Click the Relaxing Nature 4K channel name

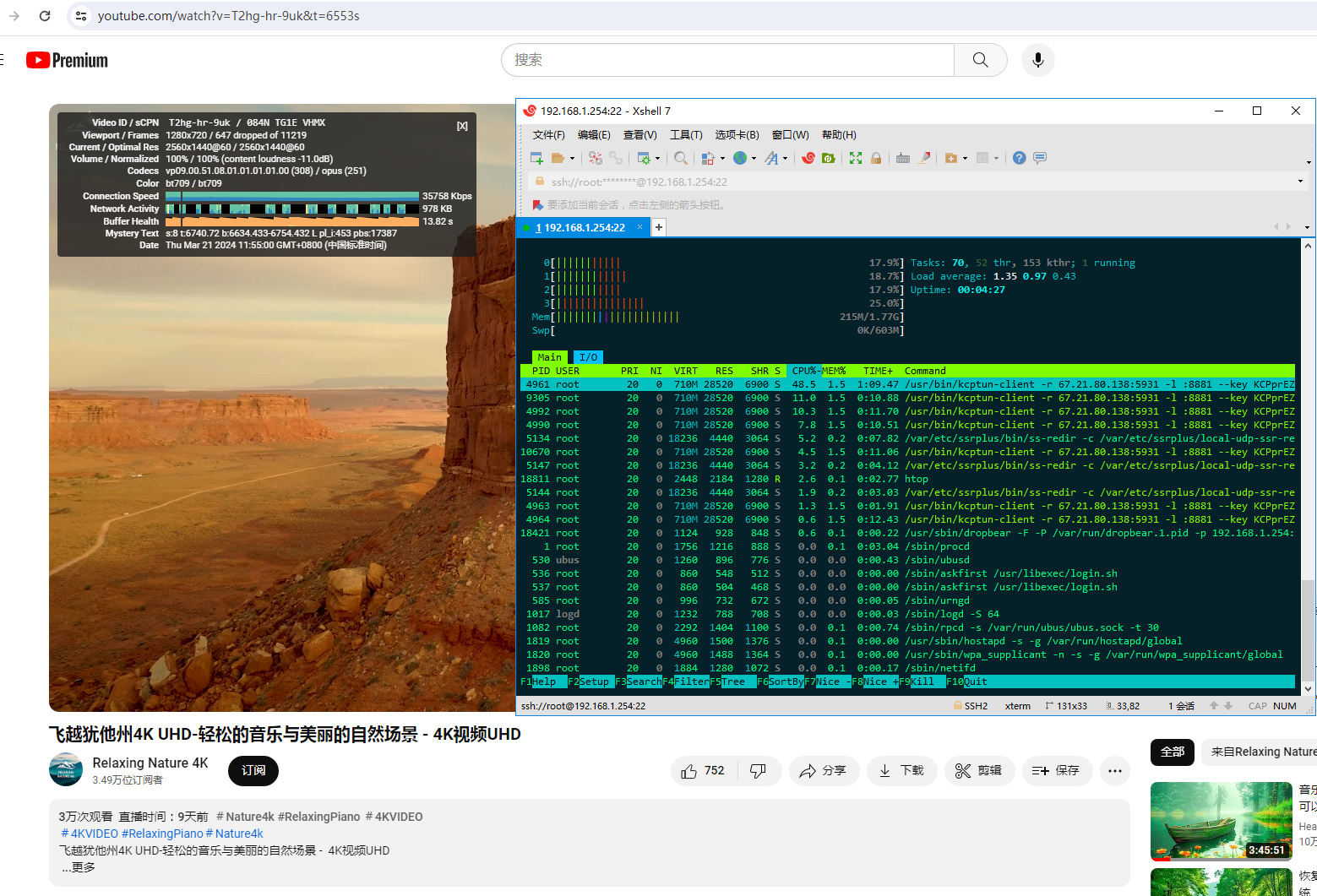point(150,763)
